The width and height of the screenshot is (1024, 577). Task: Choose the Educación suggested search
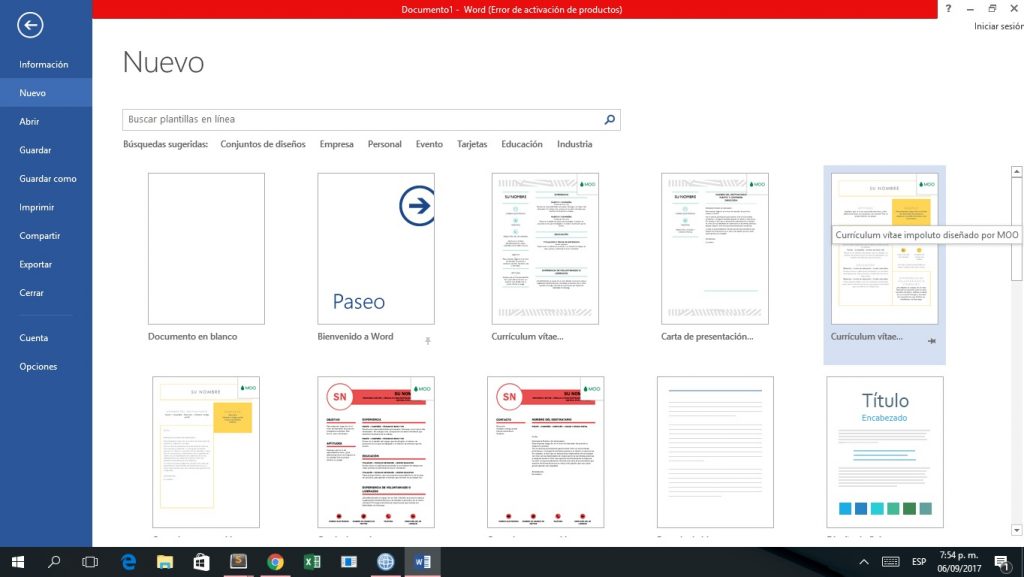pos(522,144)
